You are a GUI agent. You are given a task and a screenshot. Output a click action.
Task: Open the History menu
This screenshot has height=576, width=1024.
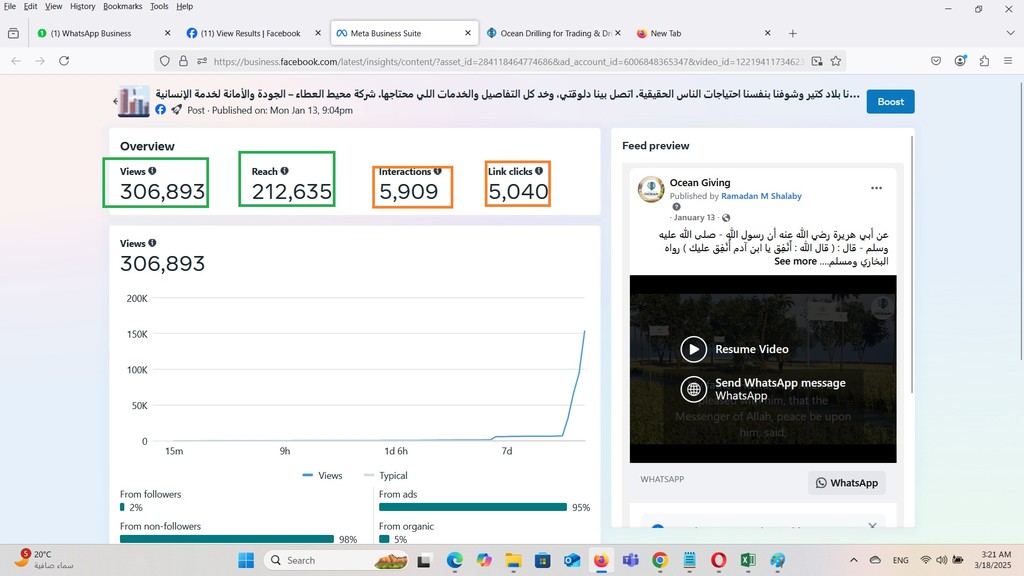tap(82, 7)
